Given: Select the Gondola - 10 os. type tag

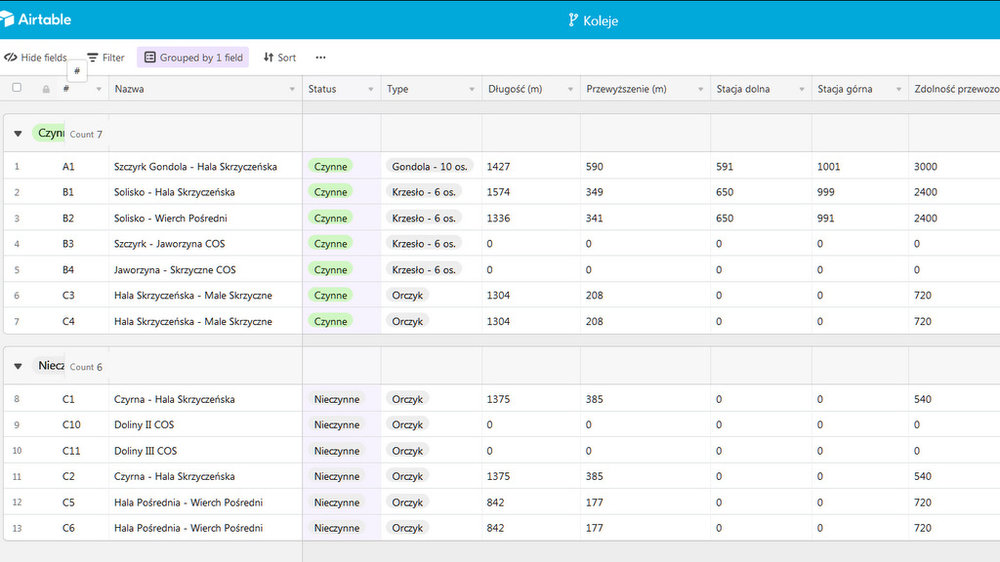Looking at the screenshot, I should click(x=429, y=166).
